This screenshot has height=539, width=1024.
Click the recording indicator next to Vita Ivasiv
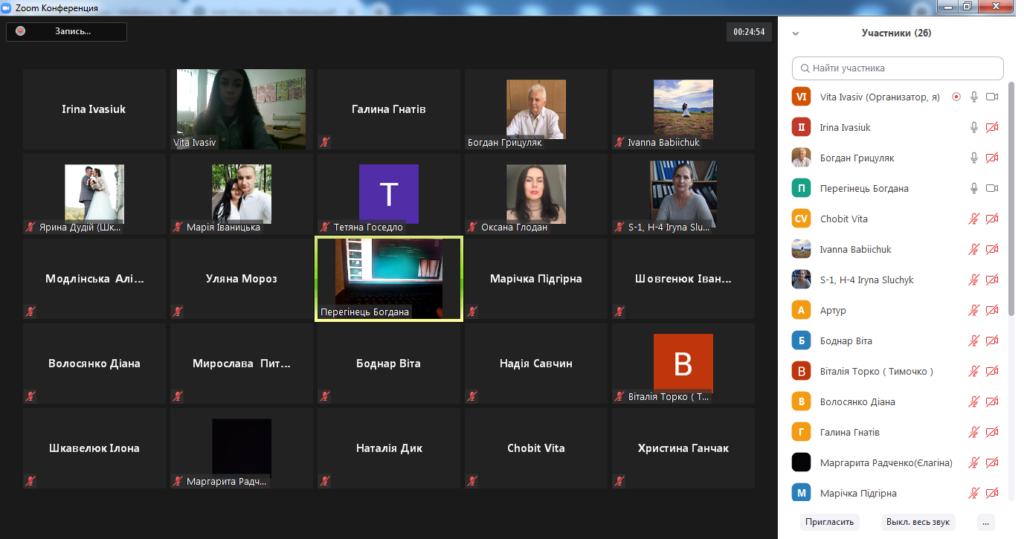[x=956, y=97]
